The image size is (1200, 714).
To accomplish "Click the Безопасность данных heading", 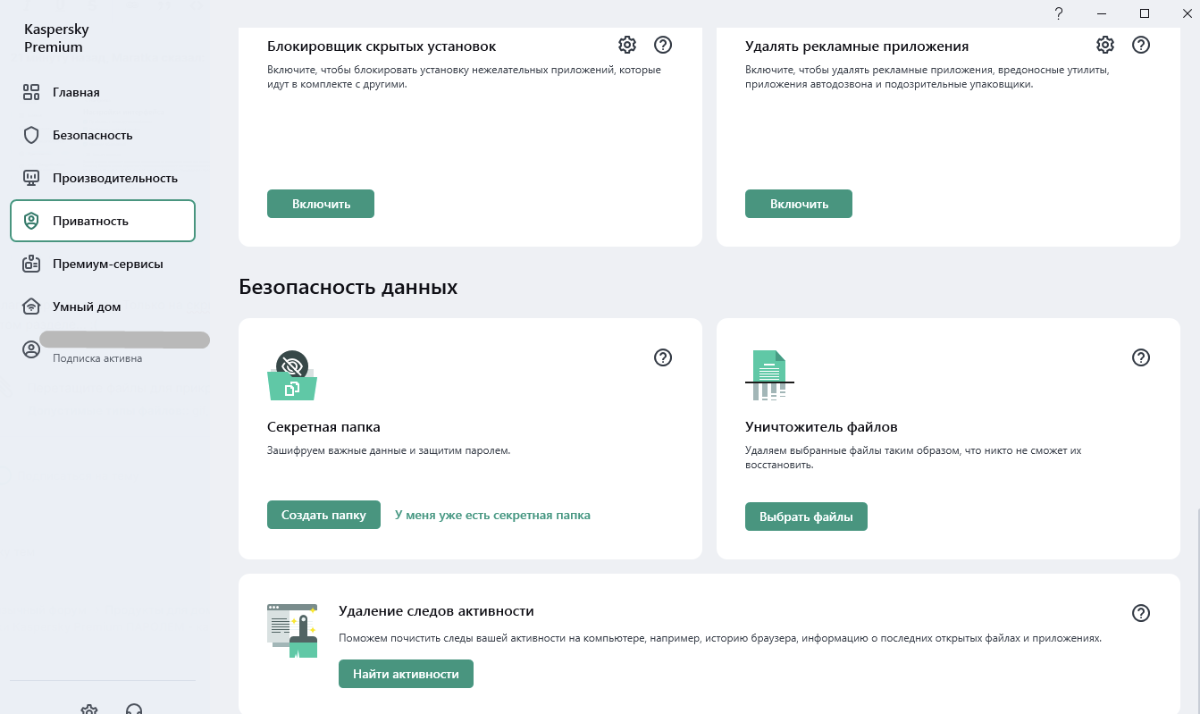I will point(348,287).
